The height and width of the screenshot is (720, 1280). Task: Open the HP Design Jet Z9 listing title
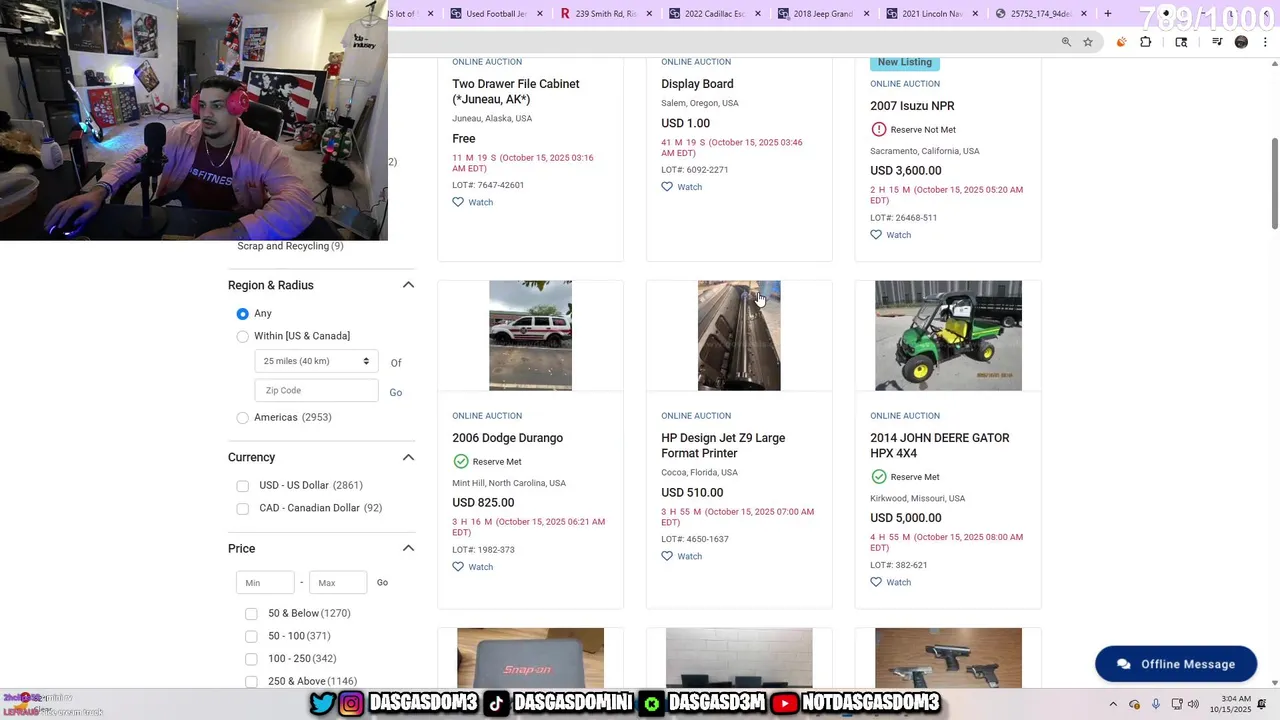tap(723, 446)
